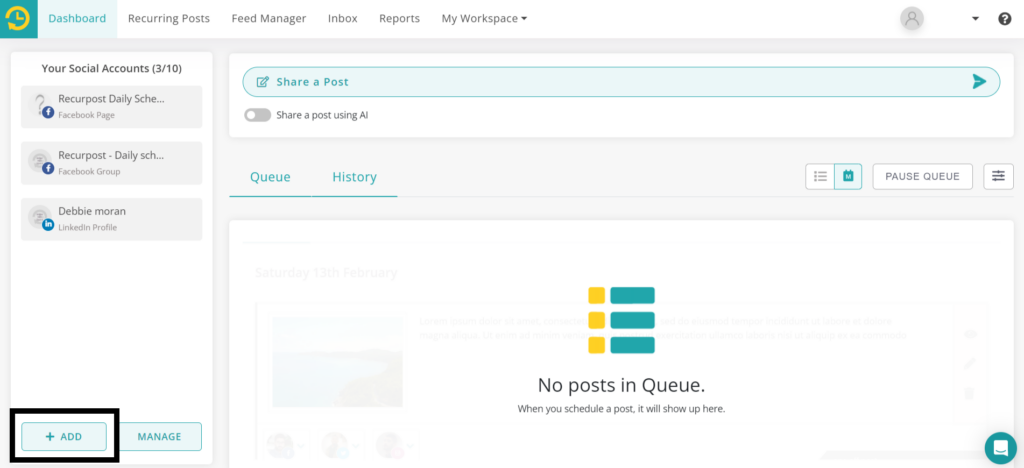View the Reports page
This screenshot has width=1024, height=468.
coord(399,19)
